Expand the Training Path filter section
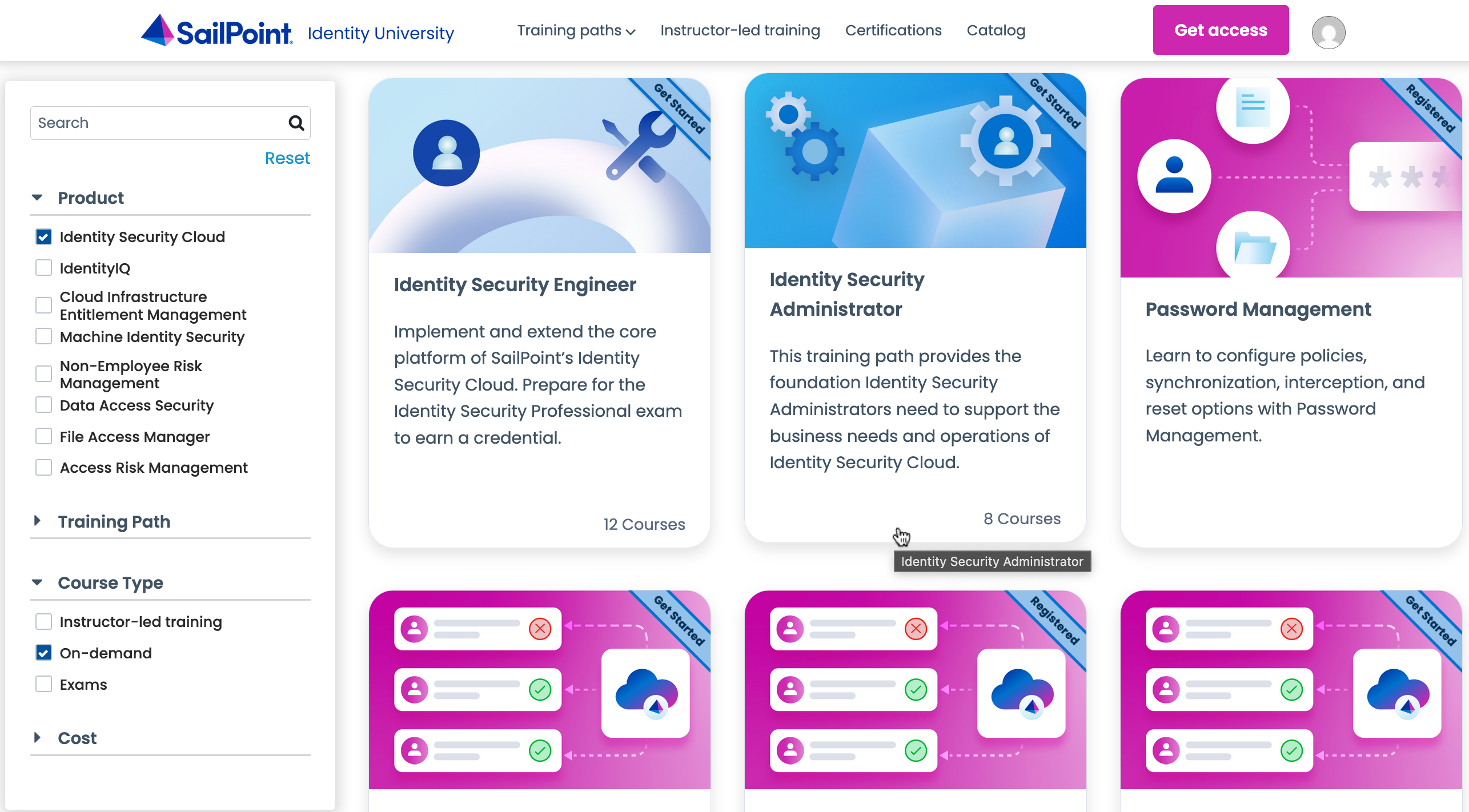This screenshot has width=1469, height=812. pyautogui.click(x=38, y=521)
